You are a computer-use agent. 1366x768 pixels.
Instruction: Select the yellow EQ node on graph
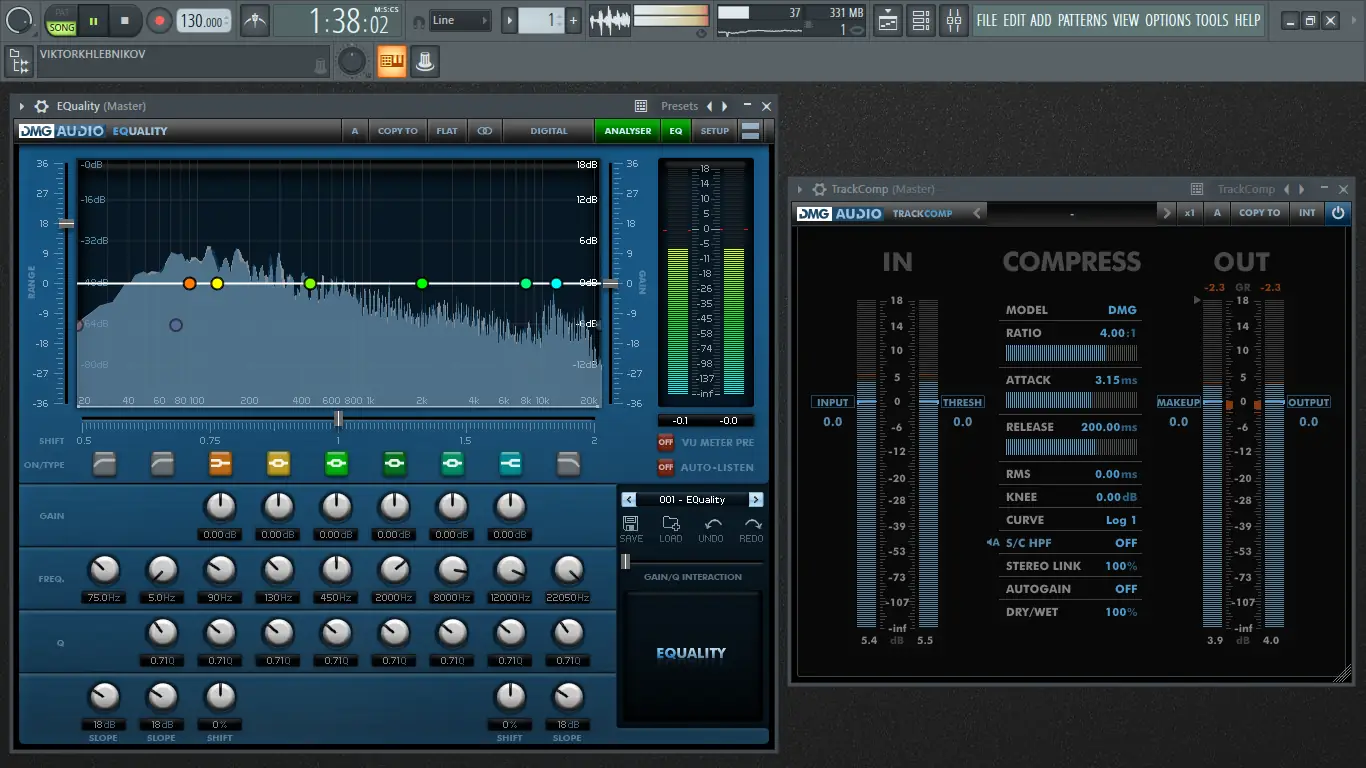coord(217,284)
